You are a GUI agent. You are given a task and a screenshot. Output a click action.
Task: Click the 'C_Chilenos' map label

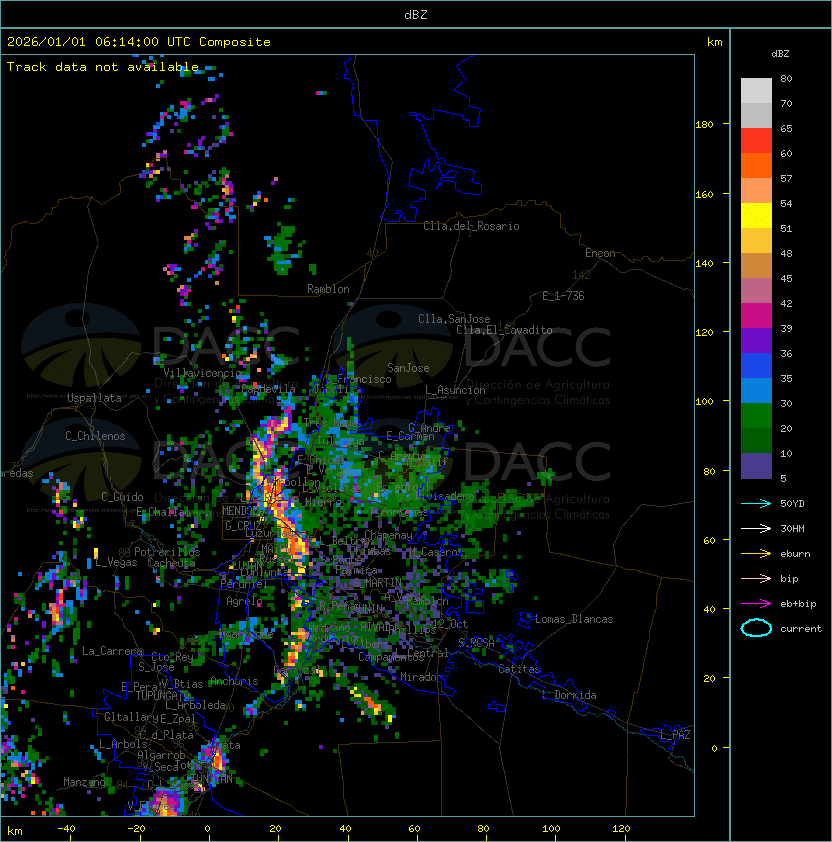tap(95, 436)
